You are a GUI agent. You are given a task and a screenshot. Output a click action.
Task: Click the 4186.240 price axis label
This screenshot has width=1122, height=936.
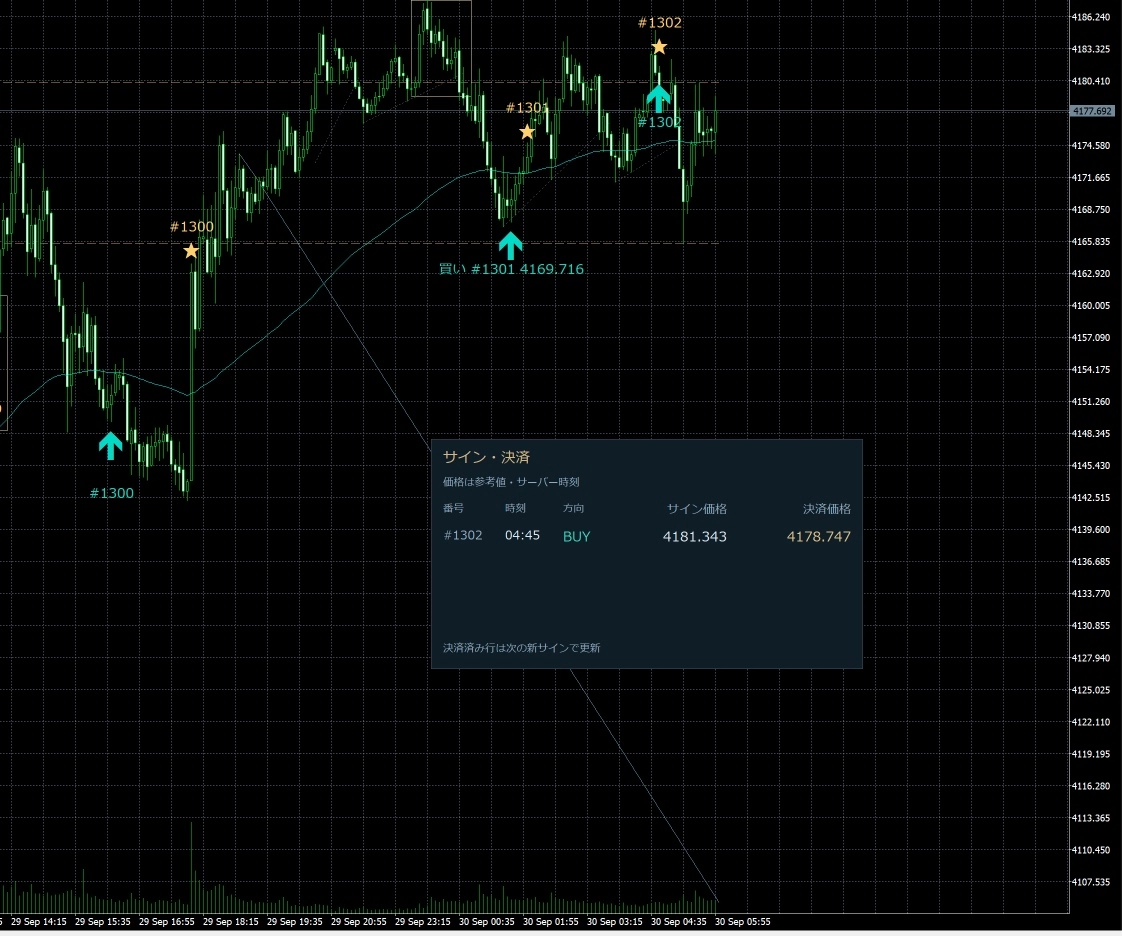(1091, 17)
